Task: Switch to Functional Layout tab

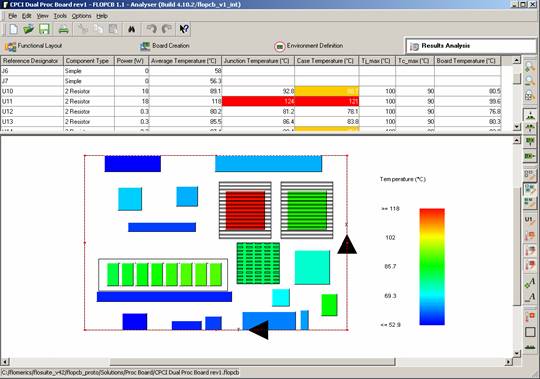Action: coord(33,46)
